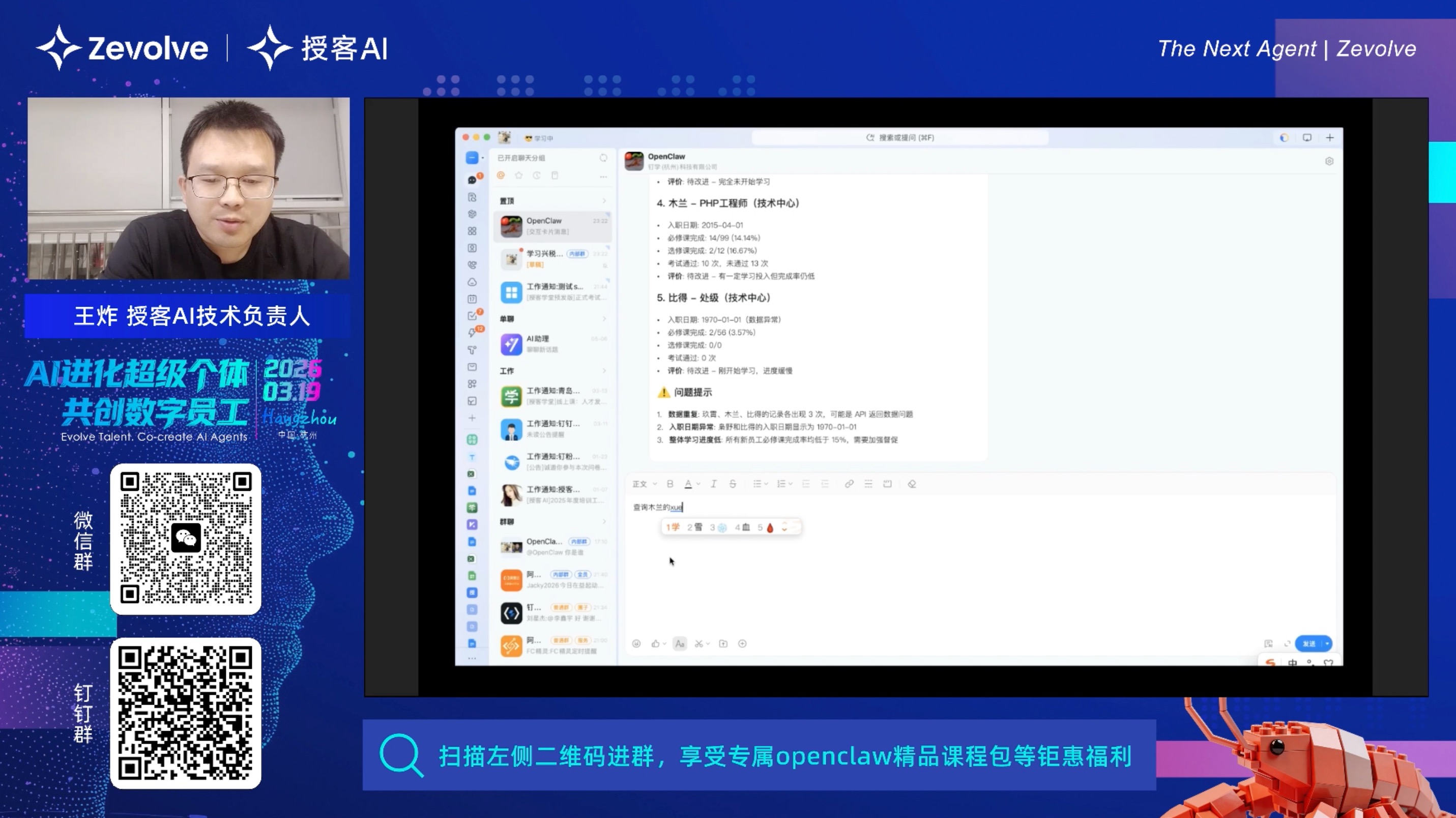Image resolution: width=1456 pixels, height=818 pixels.
Task: Toggle the Aa rich-text formatting button
Action: click(679, 644)
